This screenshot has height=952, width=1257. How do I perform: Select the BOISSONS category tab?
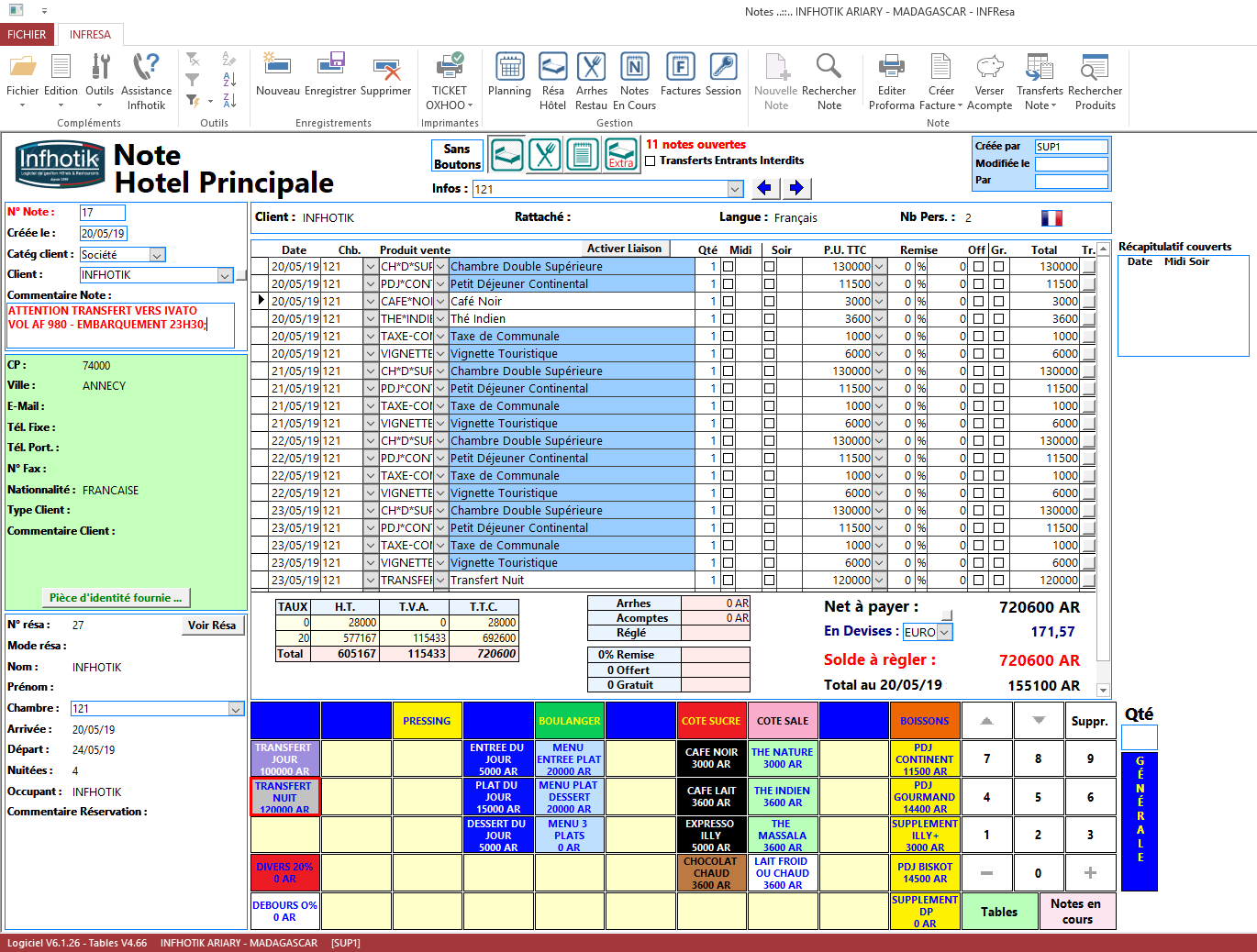point(925,721)
